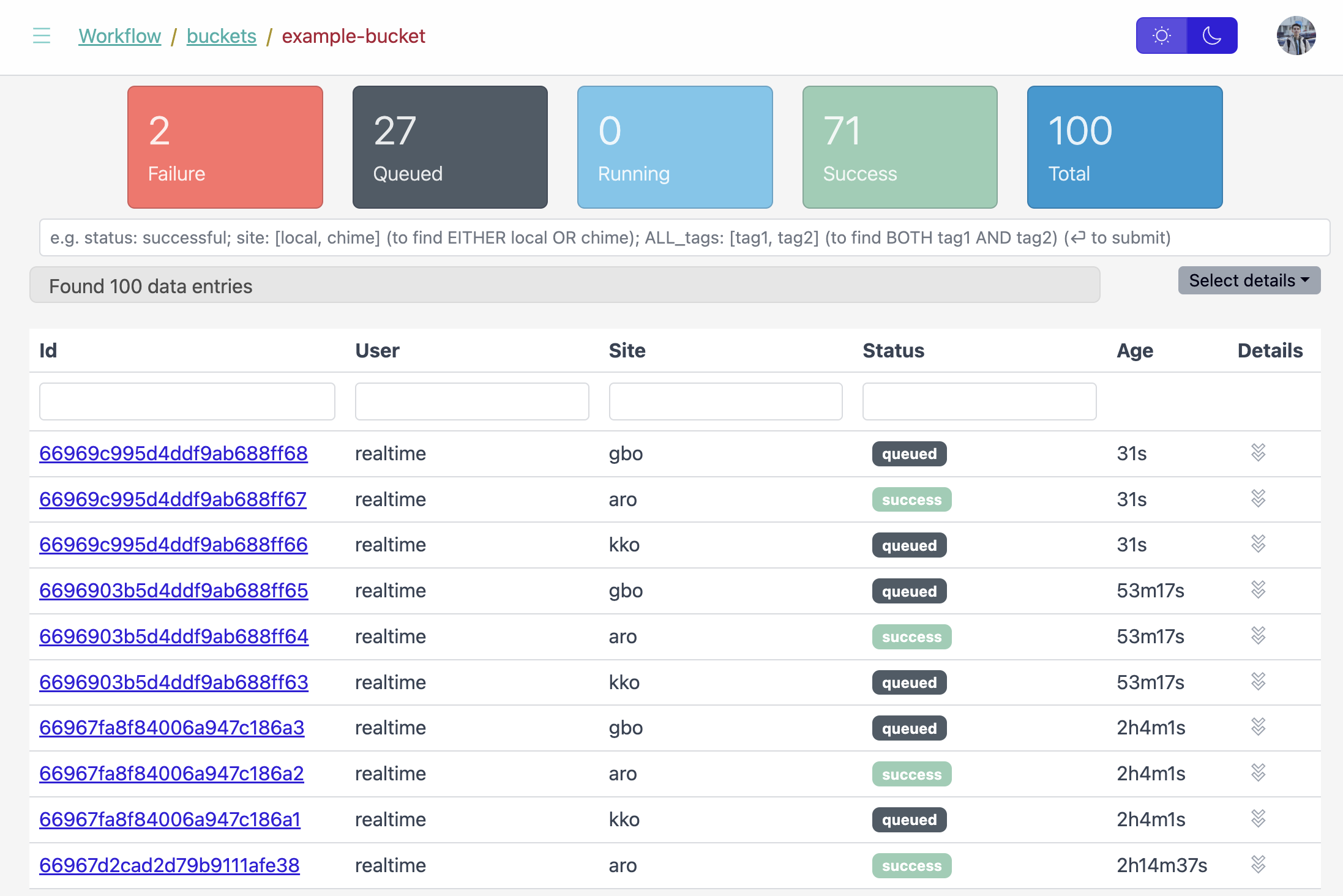The height and width of the screenshot is (896, 1343).
Task: Click the Status column filter box
Action: pos(979,401)
